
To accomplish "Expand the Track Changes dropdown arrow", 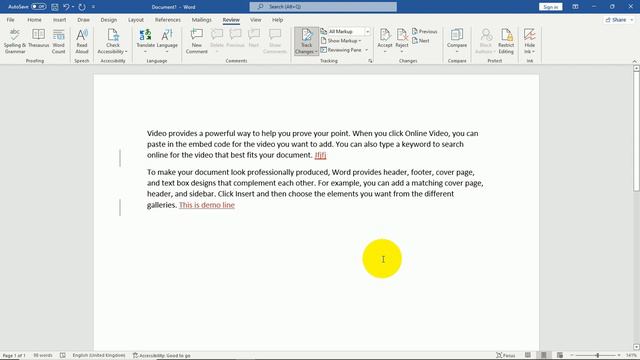I will 316,52.
